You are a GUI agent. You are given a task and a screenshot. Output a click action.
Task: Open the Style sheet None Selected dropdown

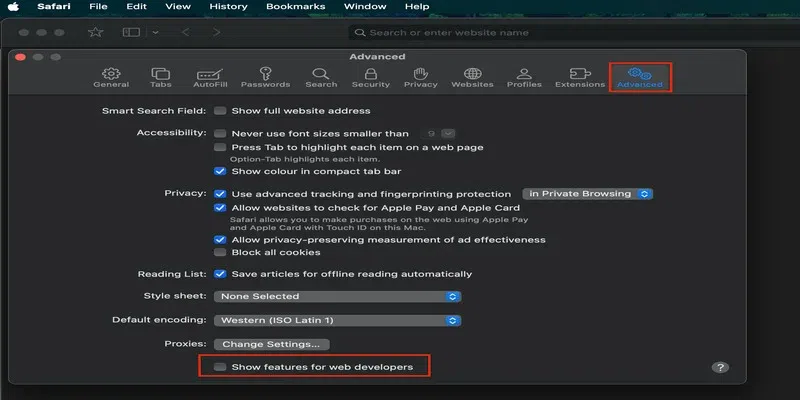coord(337,296)
